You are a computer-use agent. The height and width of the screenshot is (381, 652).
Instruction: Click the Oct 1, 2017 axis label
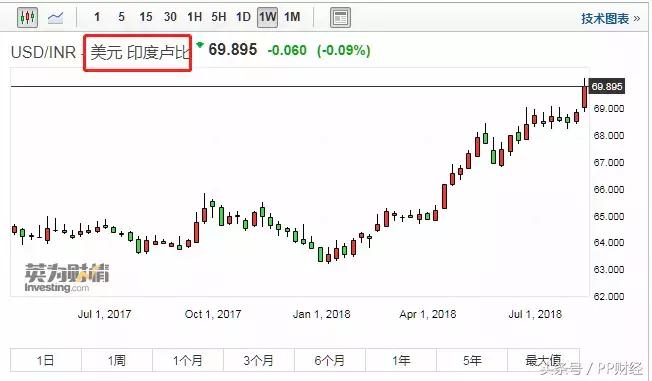pos(213,314)
